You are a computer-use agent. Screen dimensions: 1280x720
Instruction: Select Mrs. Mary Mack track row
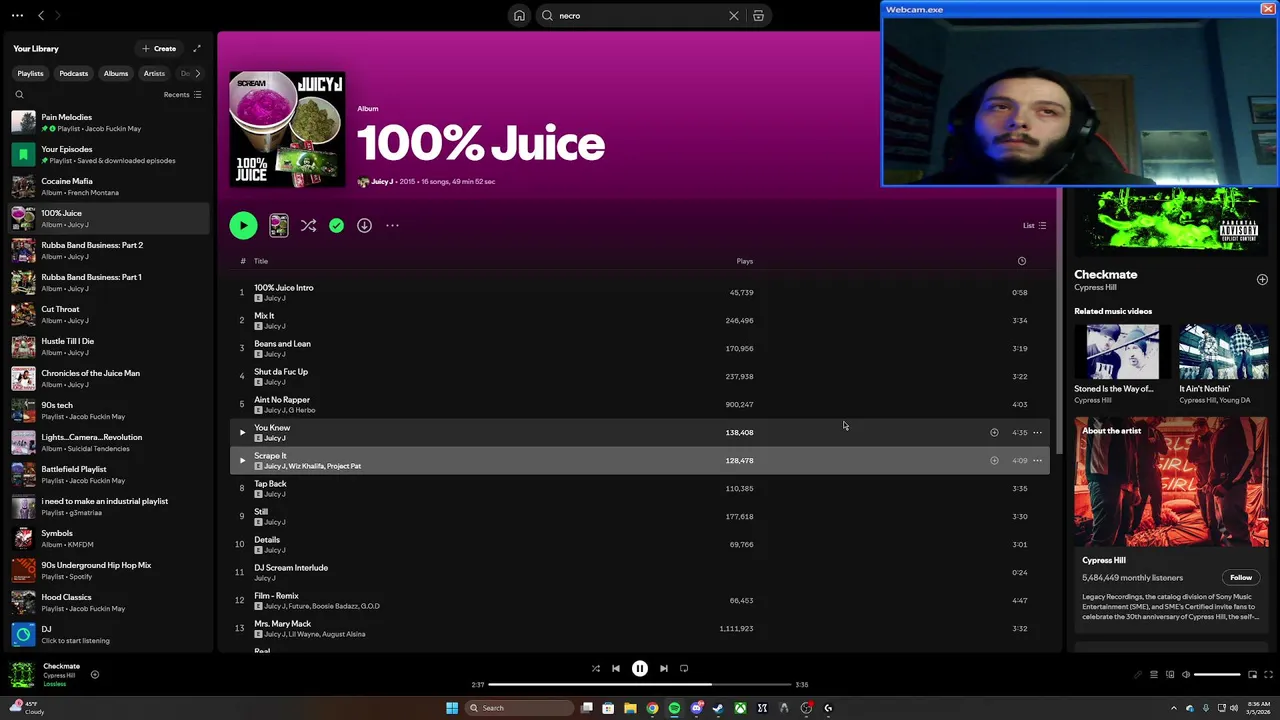[x=640, y=629]
